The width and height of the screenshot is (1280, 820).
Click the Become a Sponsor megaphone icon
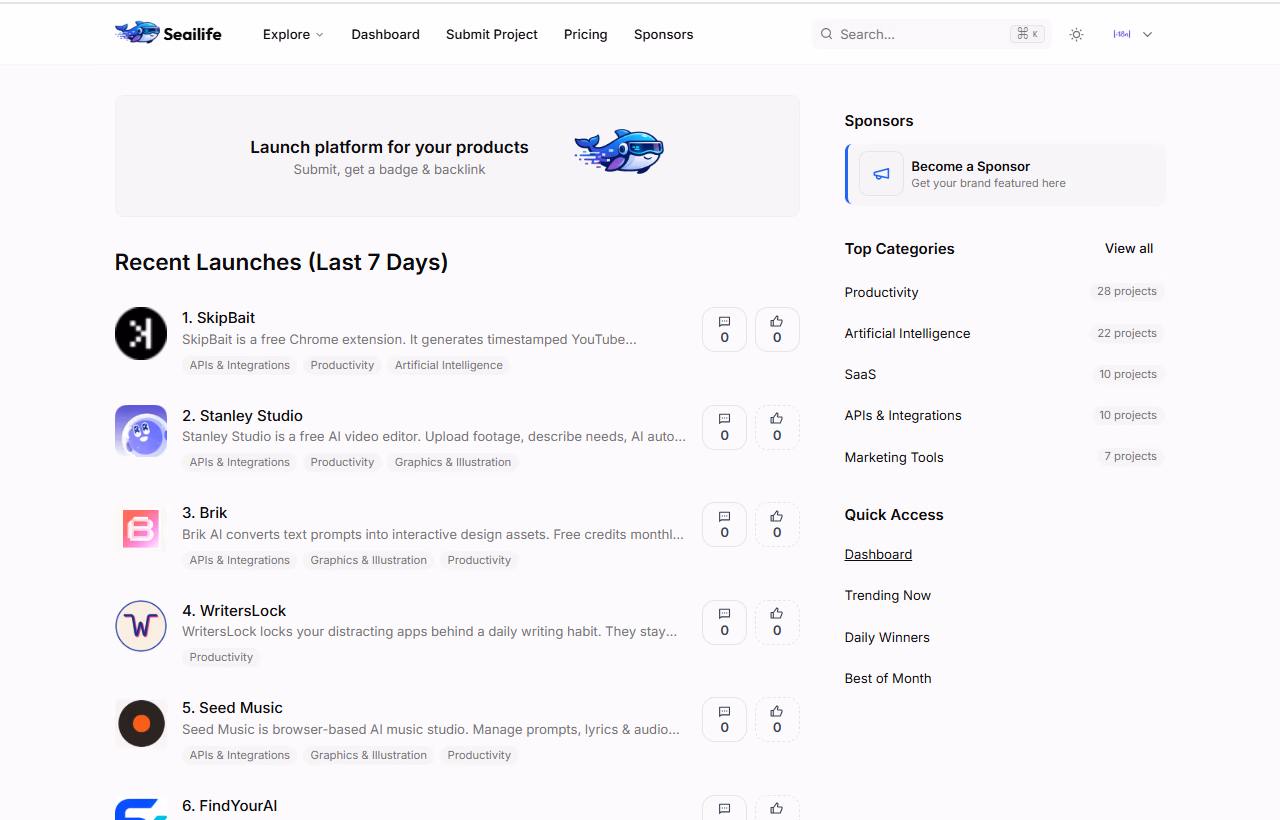coord(881,174)
